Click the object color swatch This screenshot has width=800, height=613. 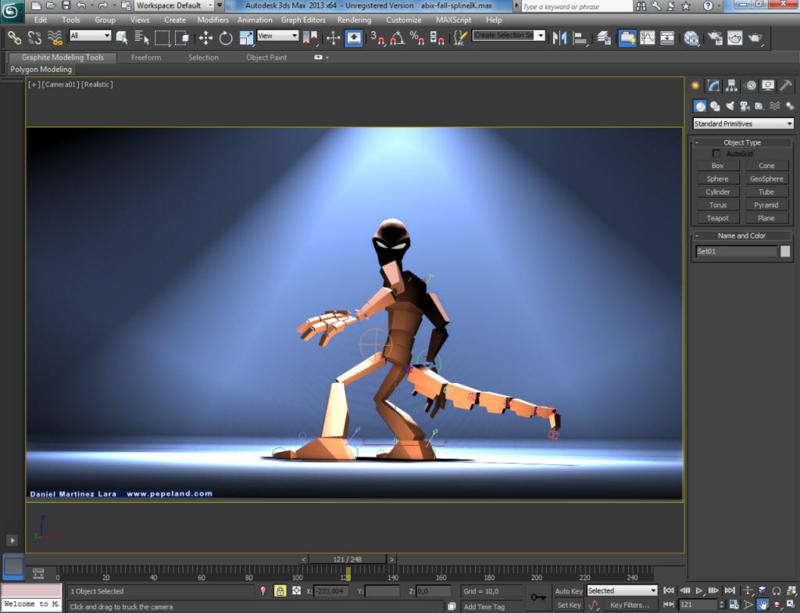pos(785,252)
